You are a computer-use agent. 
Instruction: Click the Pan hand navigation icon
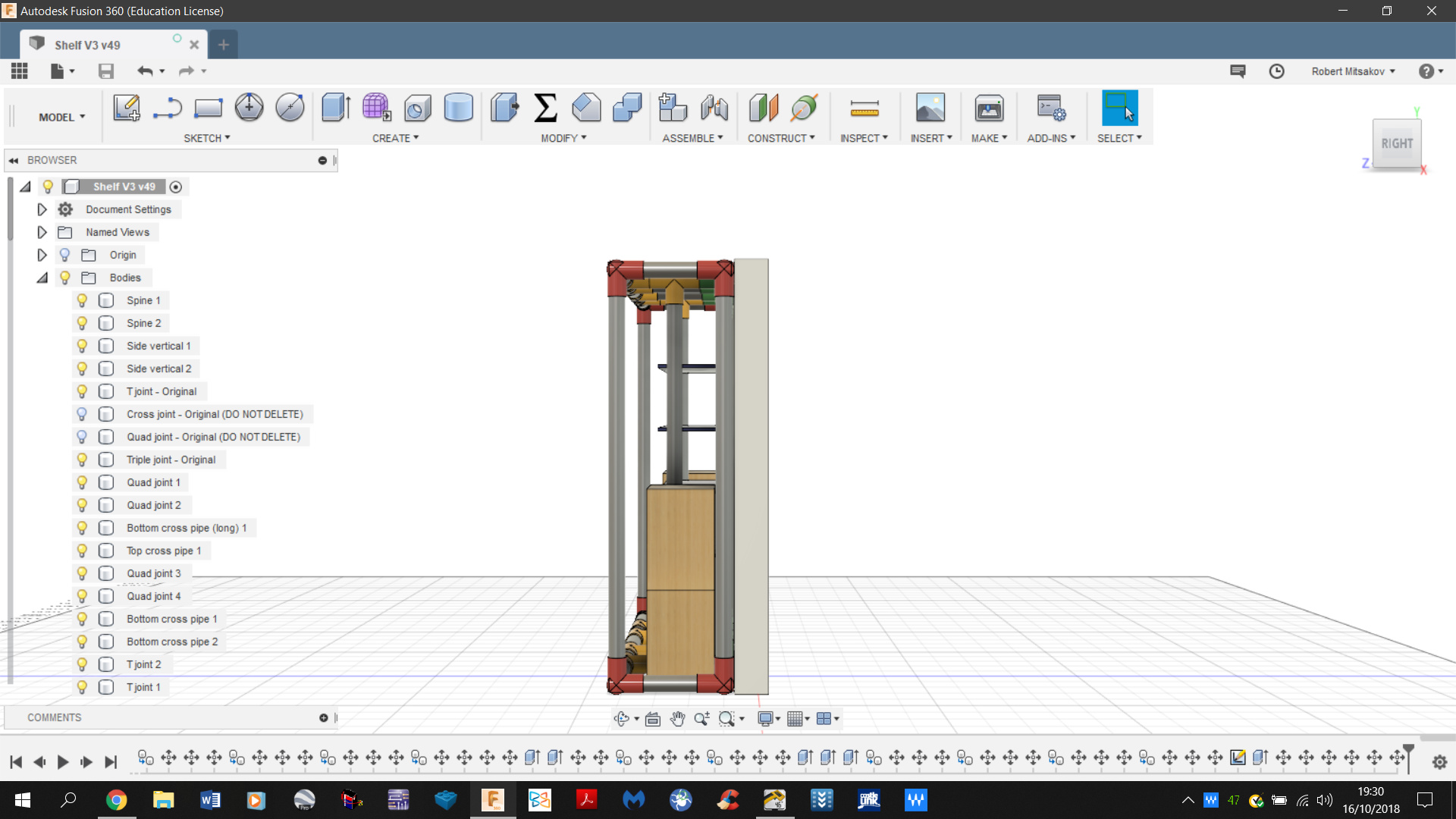click(x=677, y=719)
